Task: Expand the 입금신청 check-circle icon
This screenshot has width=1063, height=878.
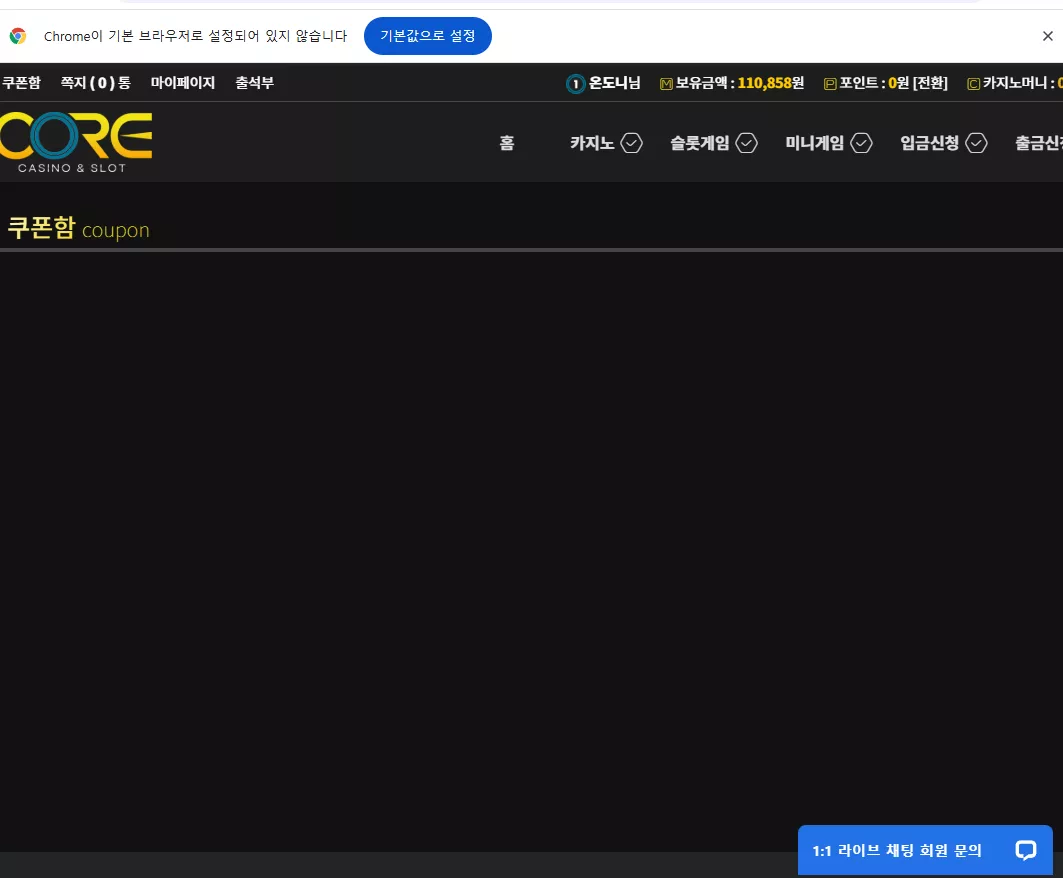Action: point(976,143)
